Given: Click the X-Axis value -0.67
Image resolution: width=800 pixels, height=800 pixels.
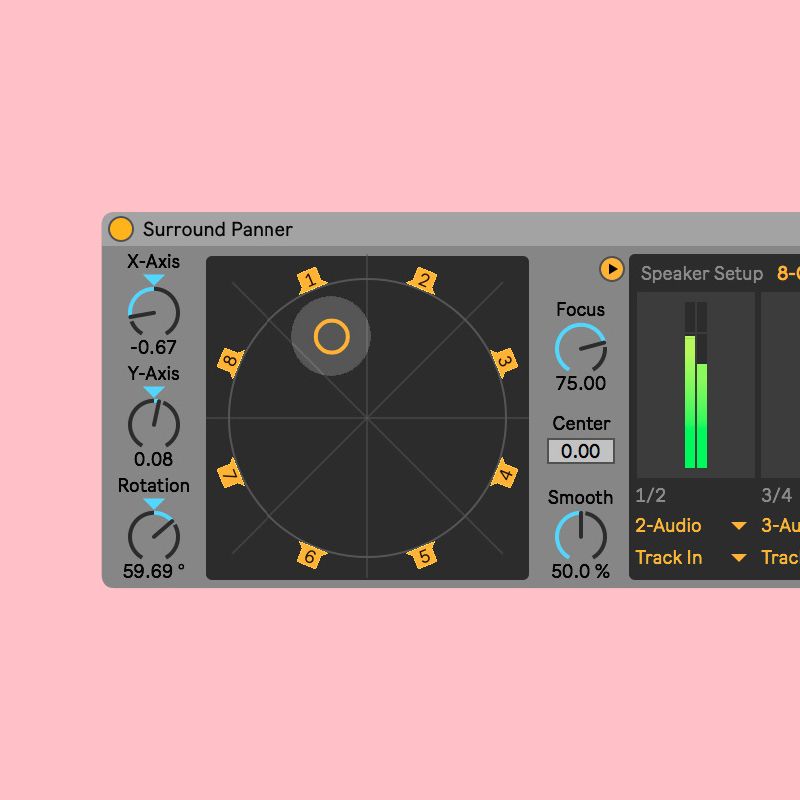Looking at the screenshot, I should [154, 347].
